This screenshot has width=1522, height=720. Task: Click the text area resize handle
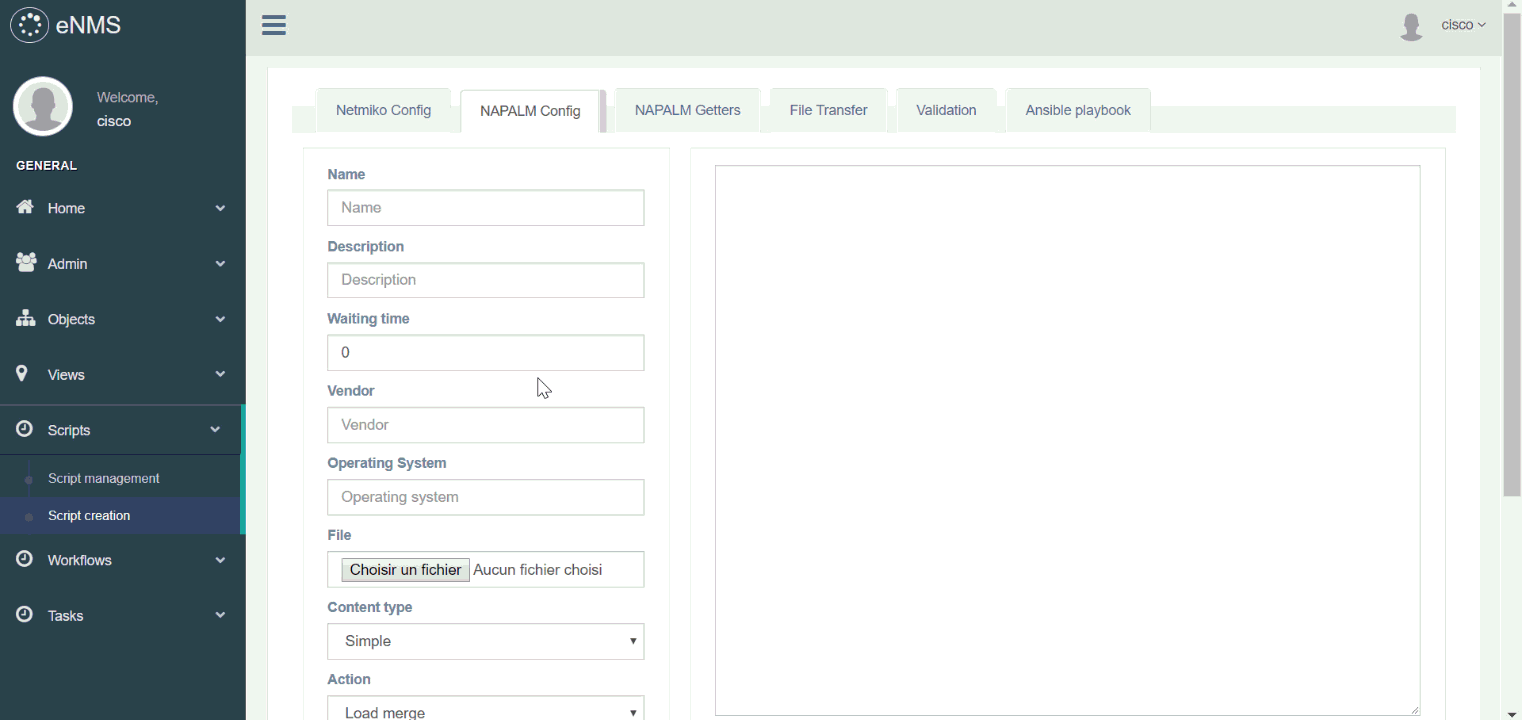click(1415, 710)
